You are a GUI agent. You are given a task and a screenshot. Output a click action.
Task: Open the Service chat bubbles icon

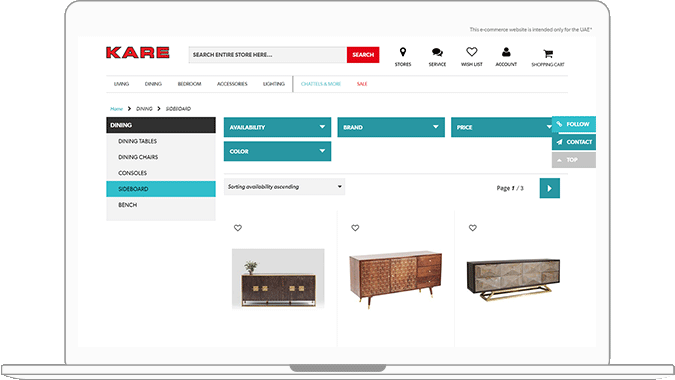pos(437,53)
